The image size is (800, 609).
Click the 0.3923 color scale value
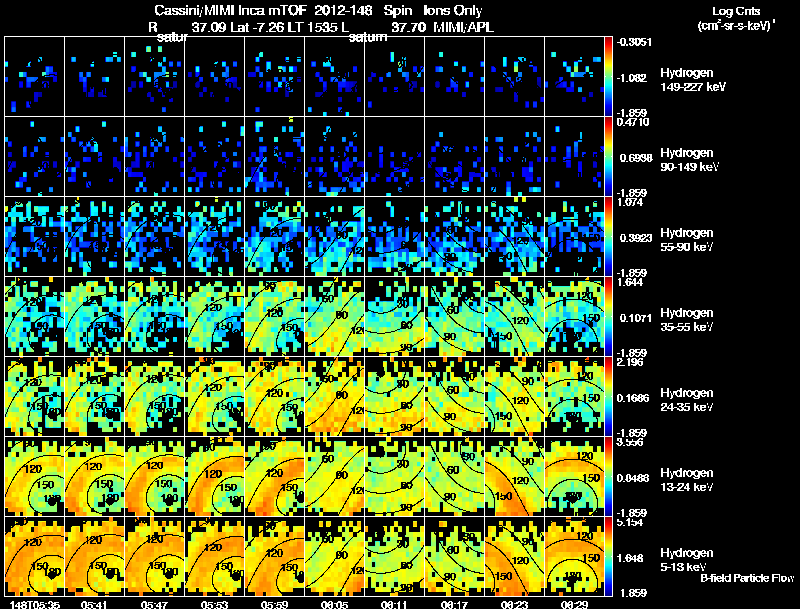point(636,238)
